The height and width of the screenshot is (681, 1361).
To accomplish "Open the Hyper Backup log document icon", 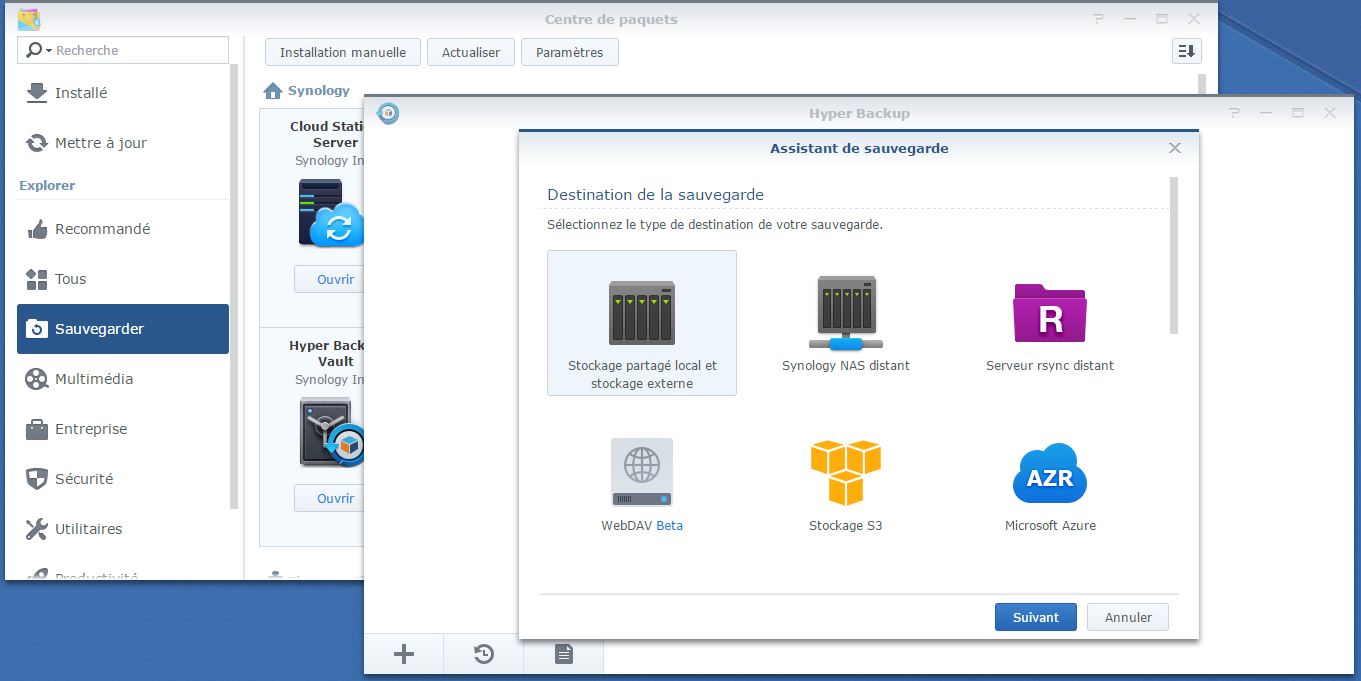I will click(564, 654).
